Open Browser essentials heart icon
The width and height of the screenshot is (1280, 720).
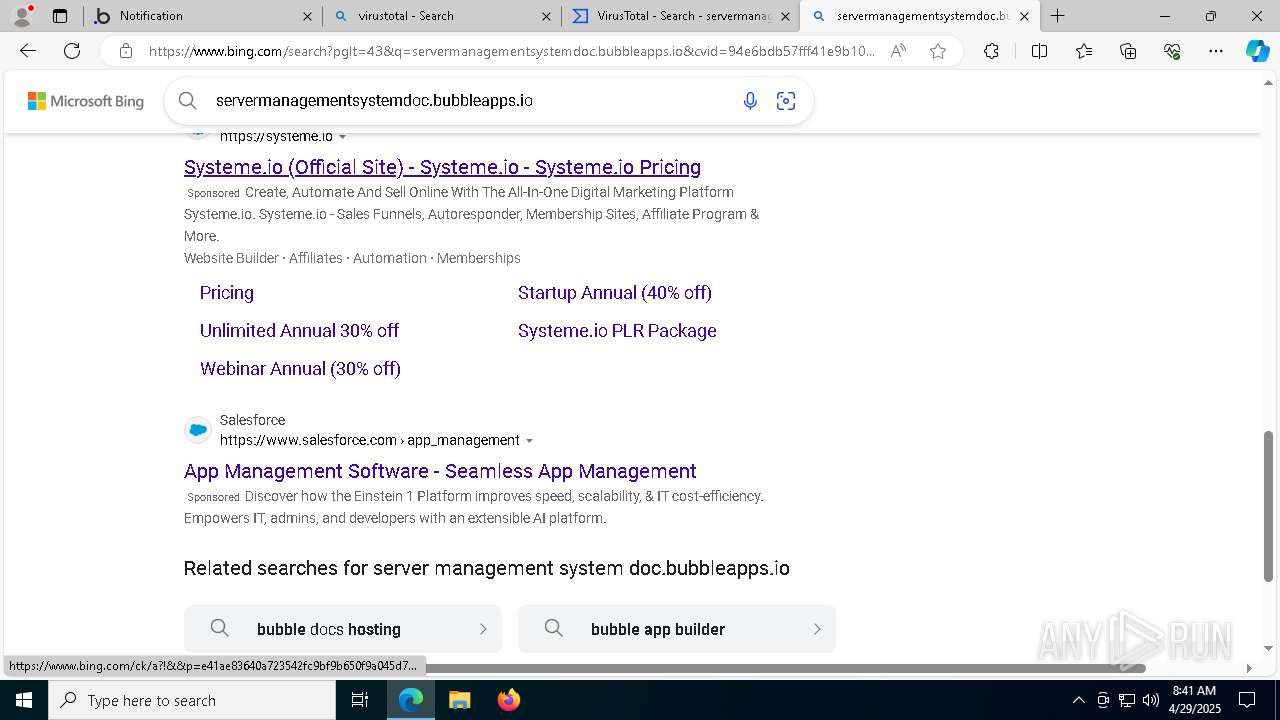[x=1172, y=51]
